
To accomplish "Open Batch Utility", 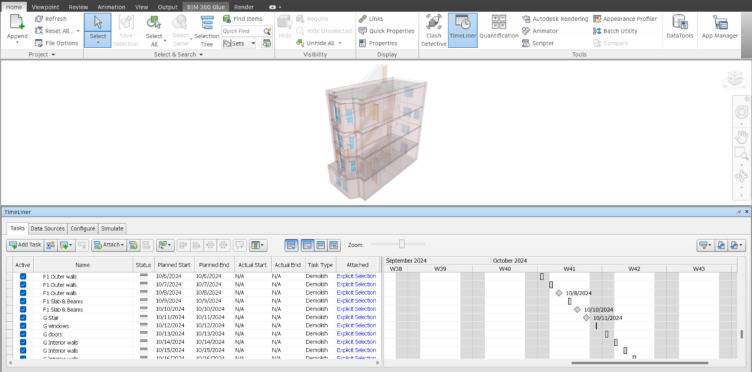I will click(615, 31).
